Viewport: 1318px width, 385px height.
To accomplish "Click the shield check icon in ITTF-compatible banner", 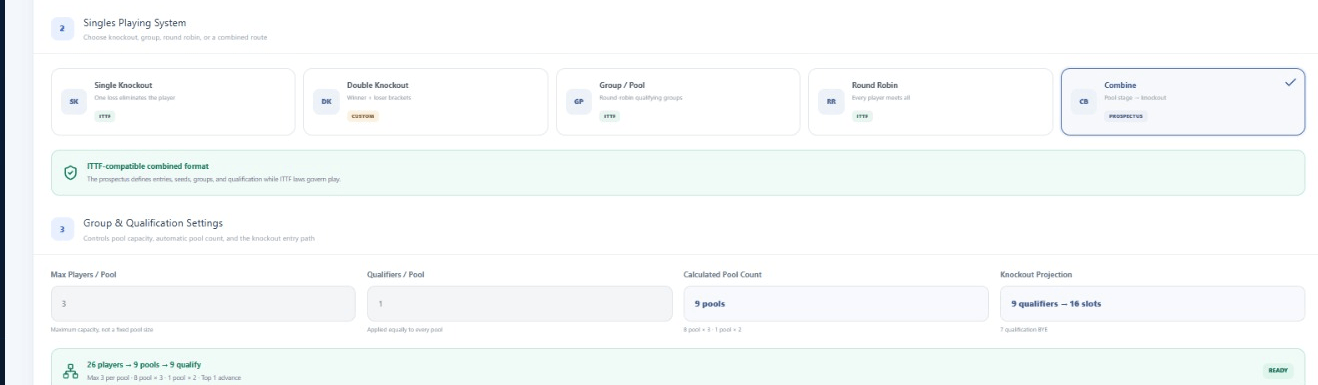I will (70, 172).
